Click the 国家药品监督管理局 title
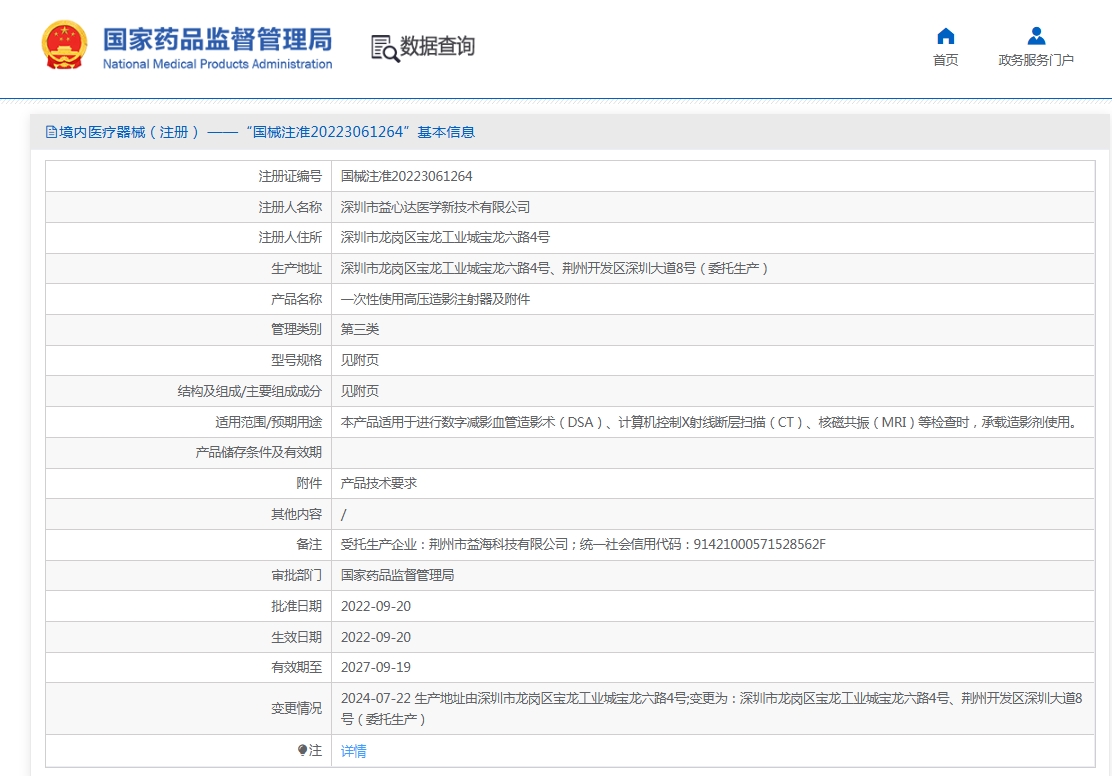Image resolution: width=1112 pixels, height=776 pixels. (x=218, y=40)
